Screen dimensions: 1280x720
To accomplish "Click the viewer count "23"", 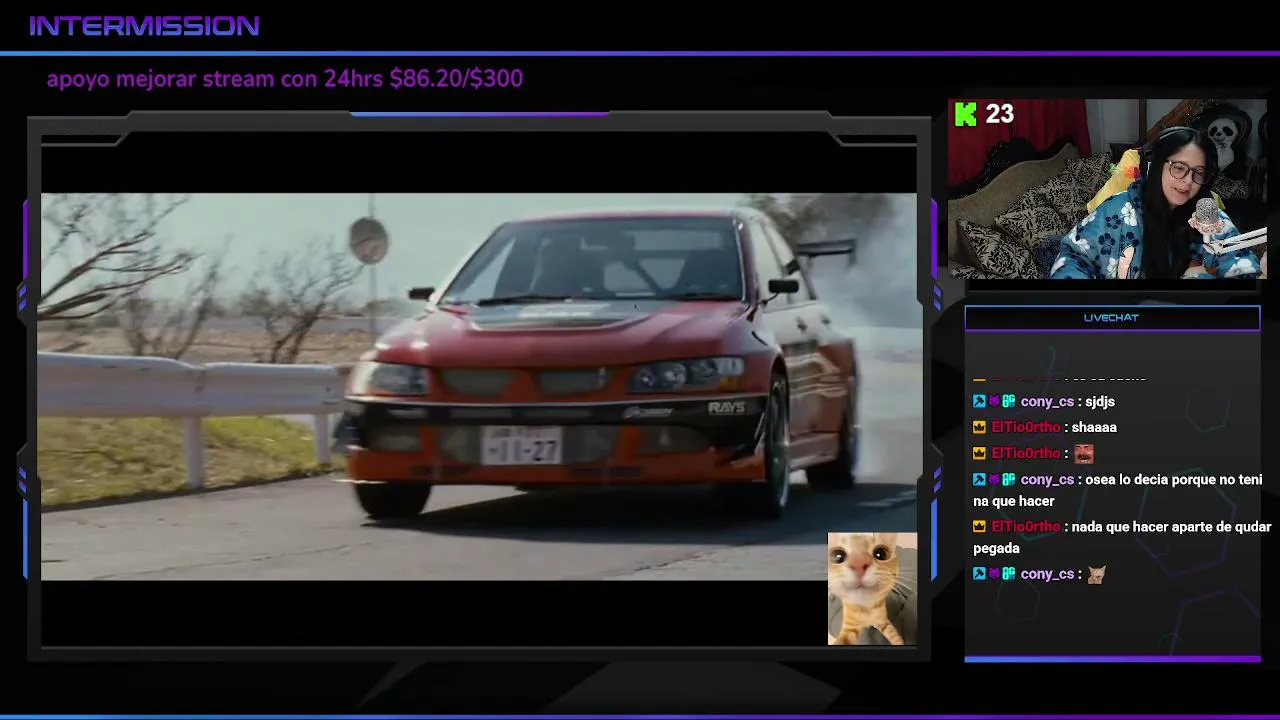I will click(x=1000, y=114).
